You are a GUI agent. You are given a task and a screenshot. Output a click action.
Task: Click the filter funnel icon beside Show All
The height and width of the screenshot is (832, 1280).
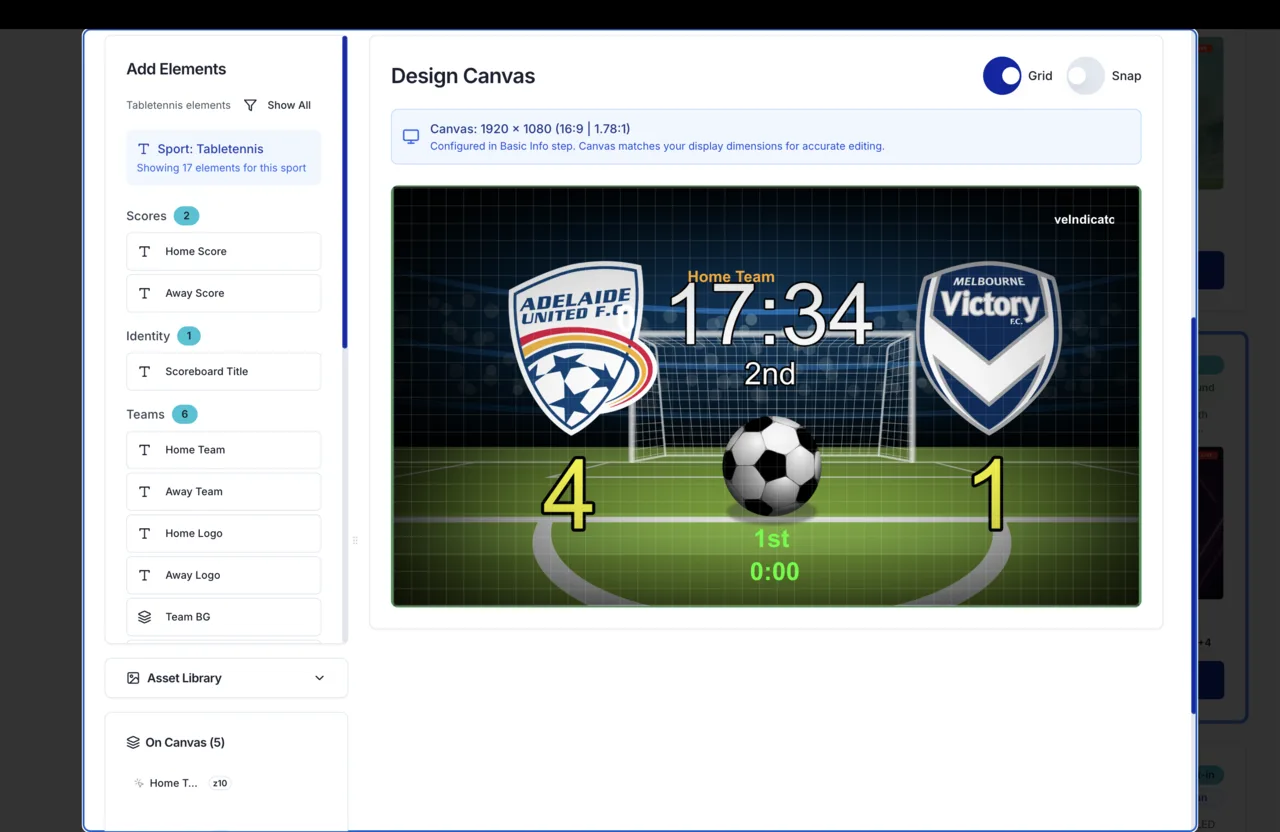249,104
